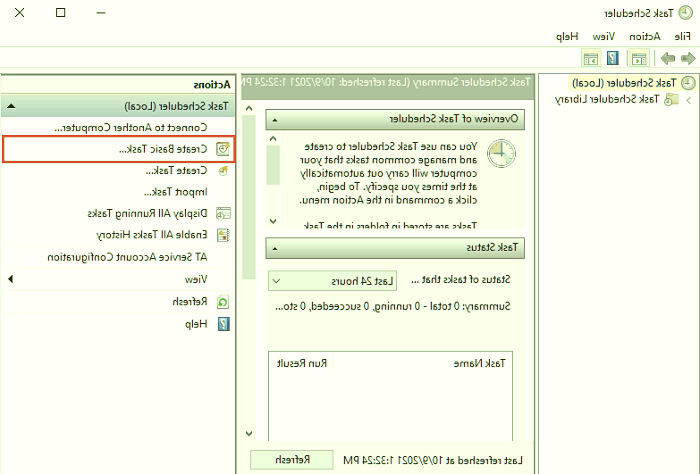Click the summary pane scroll up arrow
This screenshot has width=700, height=474.
[x=249, y=108]
